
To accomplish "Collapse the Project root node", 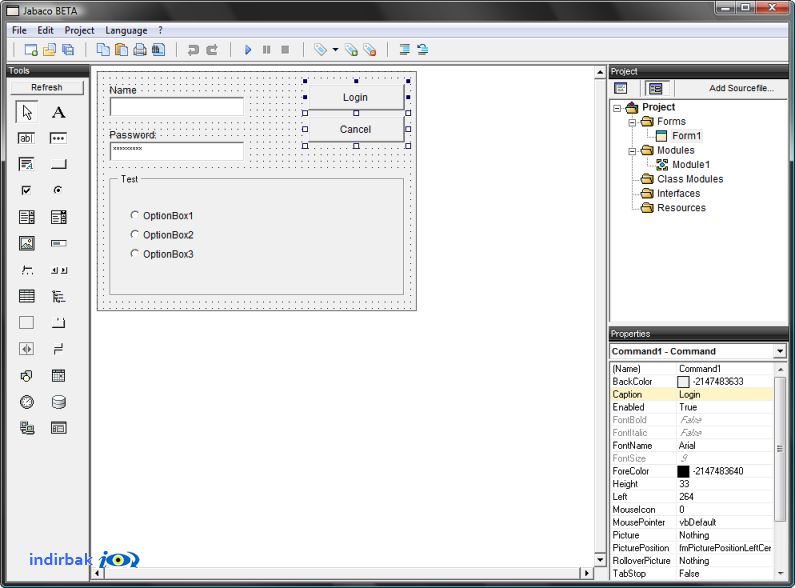I will click(x=617, y=108).
